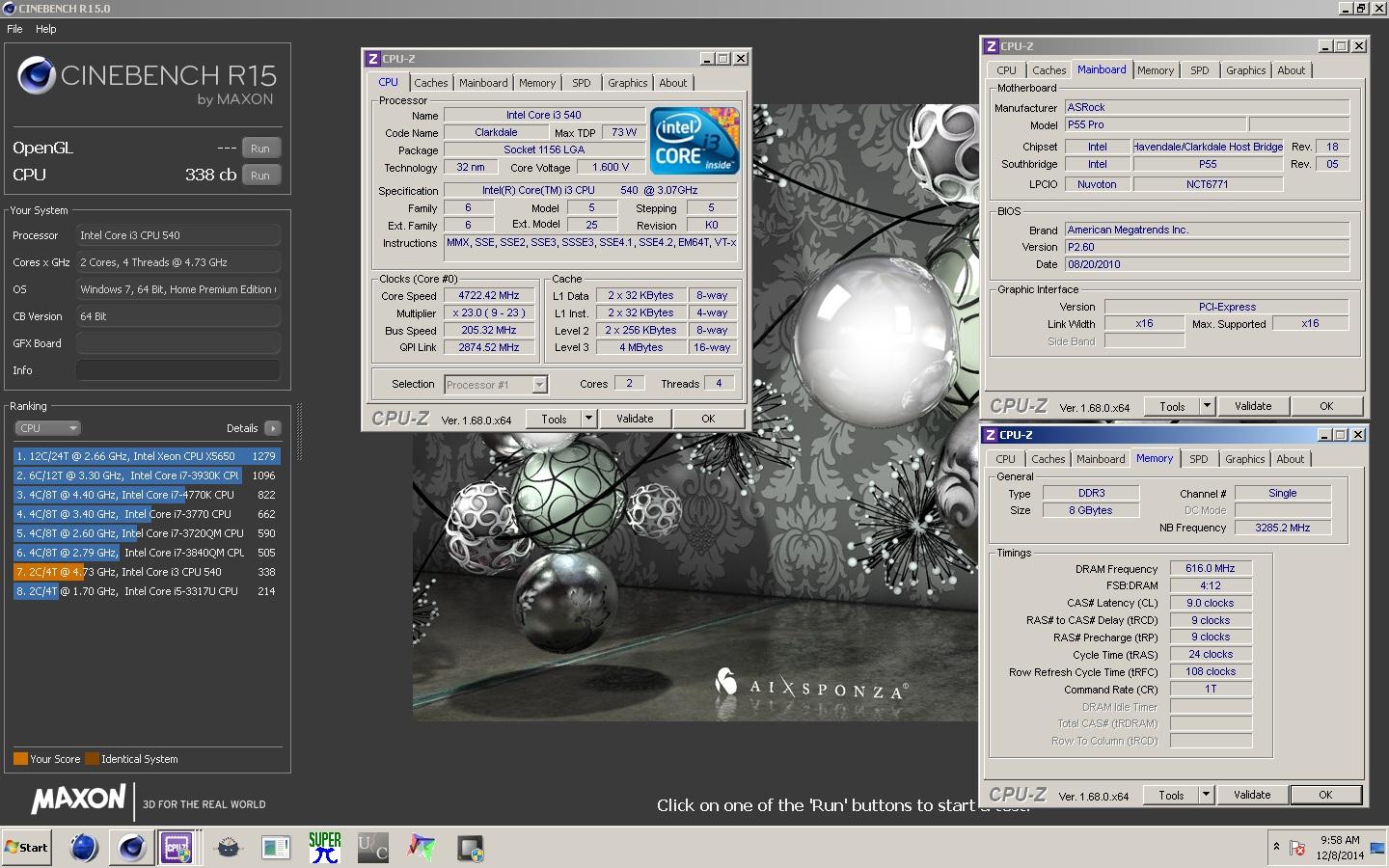Click Tools button in CPU-Z Memory window
This screenshot has width=1389, height=868.
click(1171, 795)
